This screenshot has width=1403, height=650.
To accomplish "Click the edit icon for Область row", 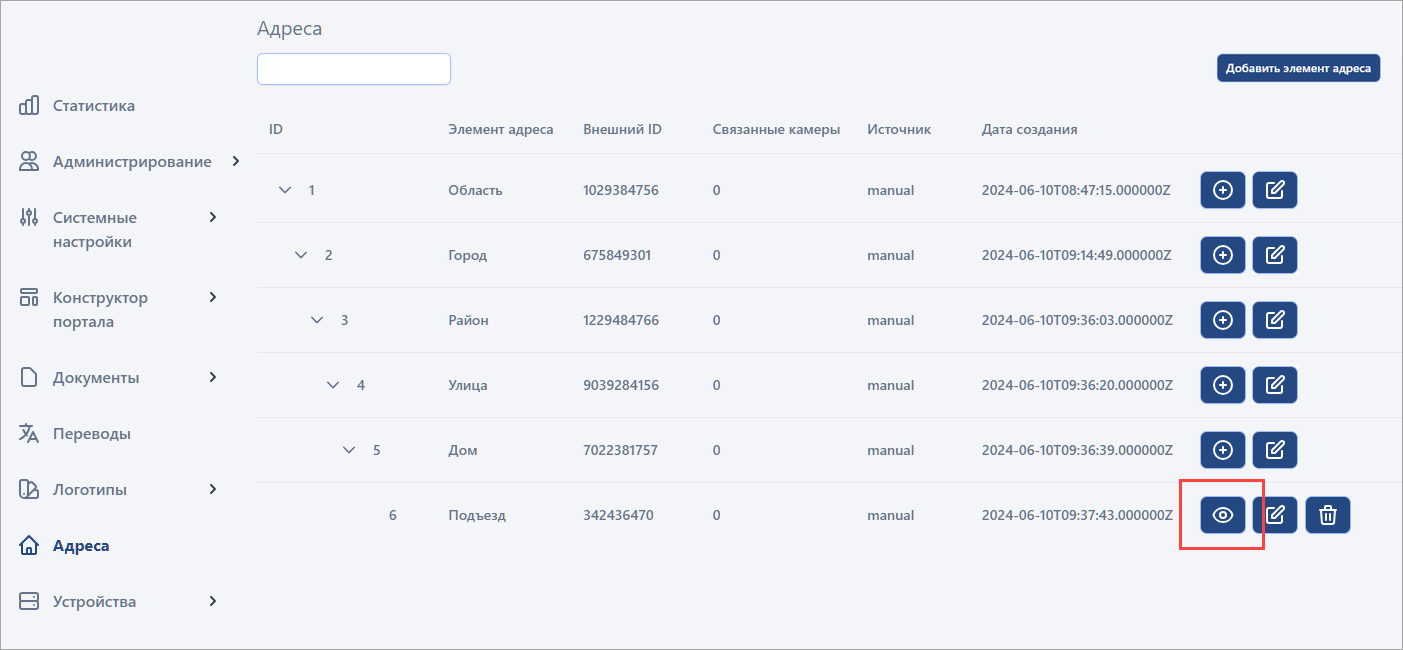I will coord(1274,190).
